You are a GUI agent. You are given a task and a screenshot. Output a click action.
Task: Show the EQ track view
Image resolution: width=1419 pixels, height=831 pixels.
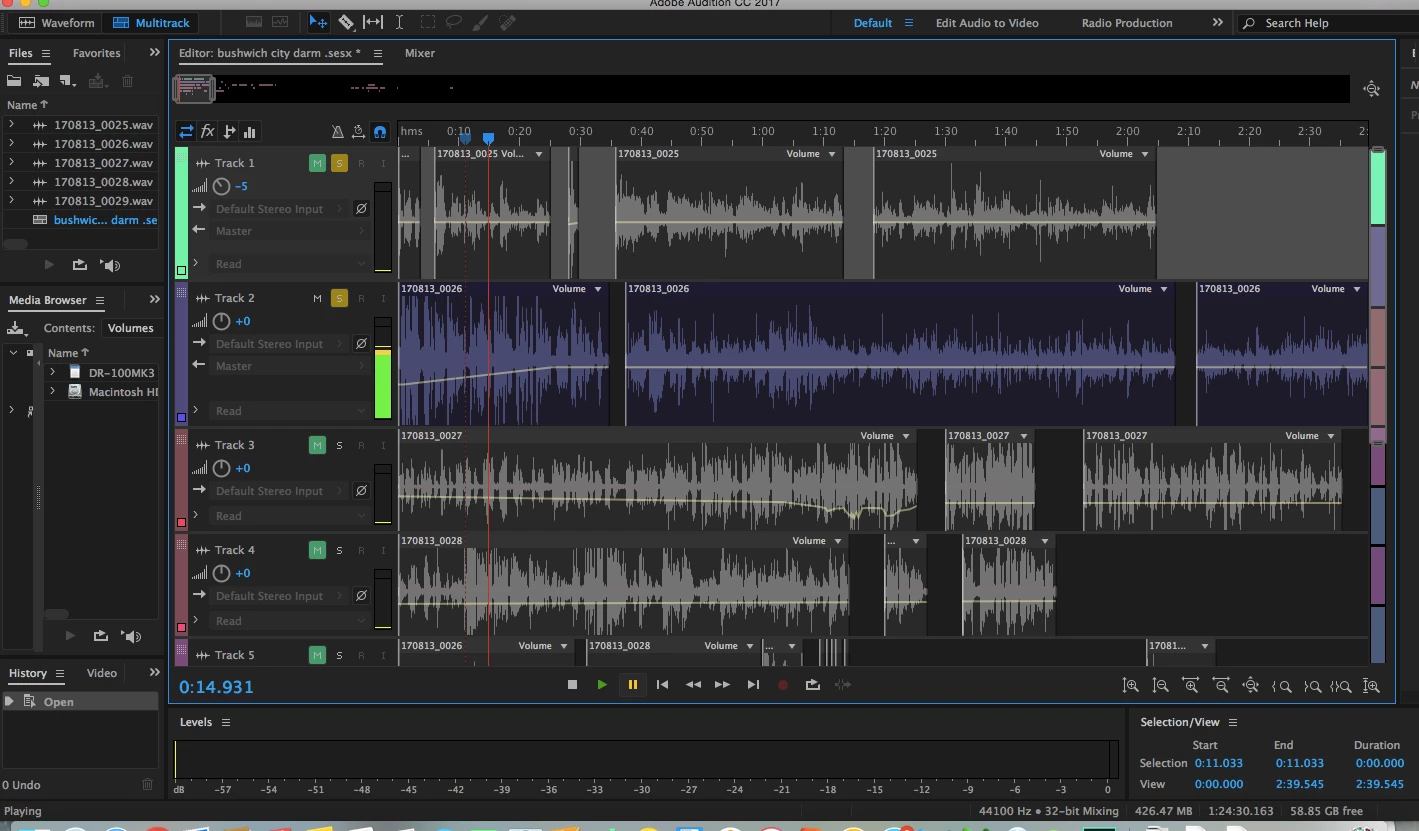pyautogui.click(x=250, y=131)
